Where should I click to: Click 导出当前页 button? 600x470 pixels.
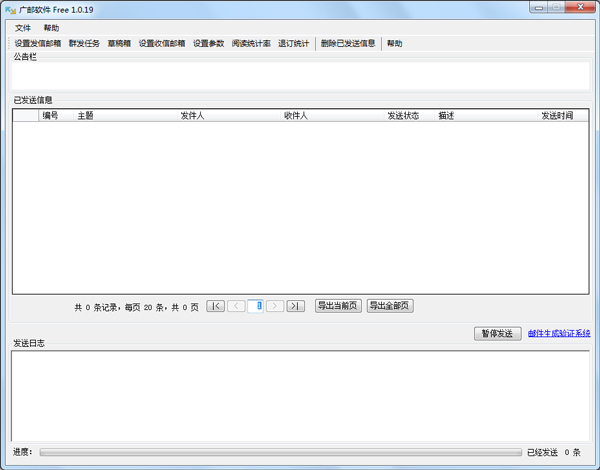[338, 306]
